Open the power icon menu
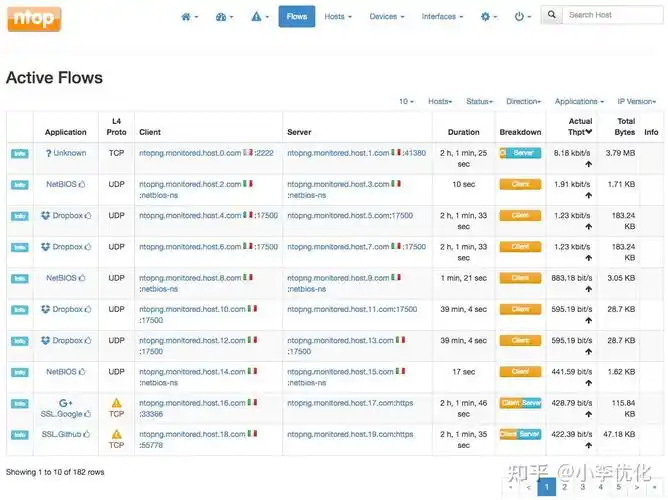The height and width of the screenshot is (500, 668). pos(521,17)
